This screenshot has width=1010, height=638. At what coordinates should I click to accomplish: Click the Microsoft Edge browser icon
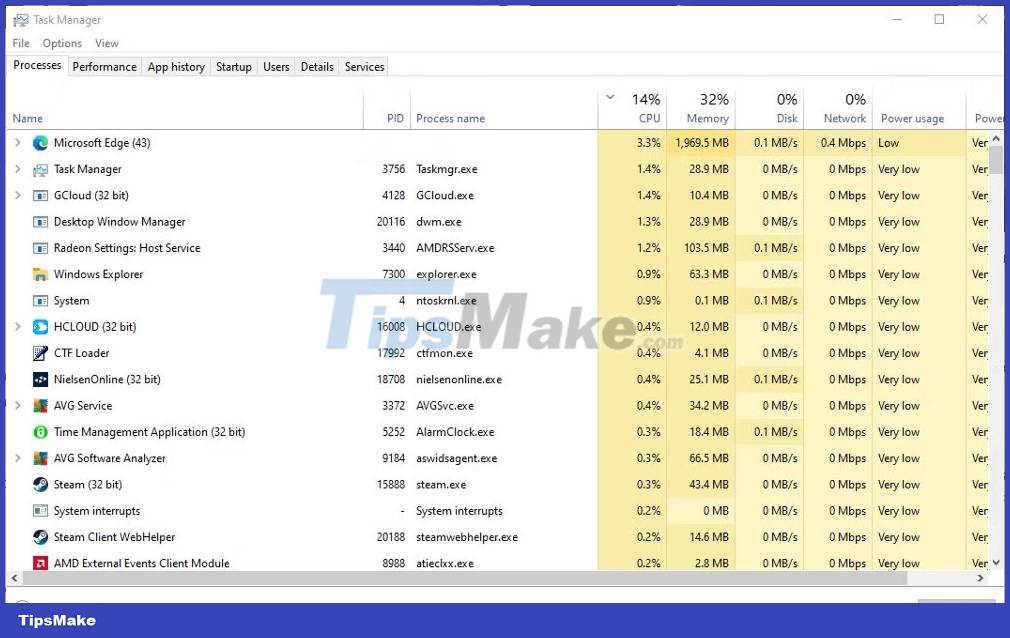(x=40, y=142)
